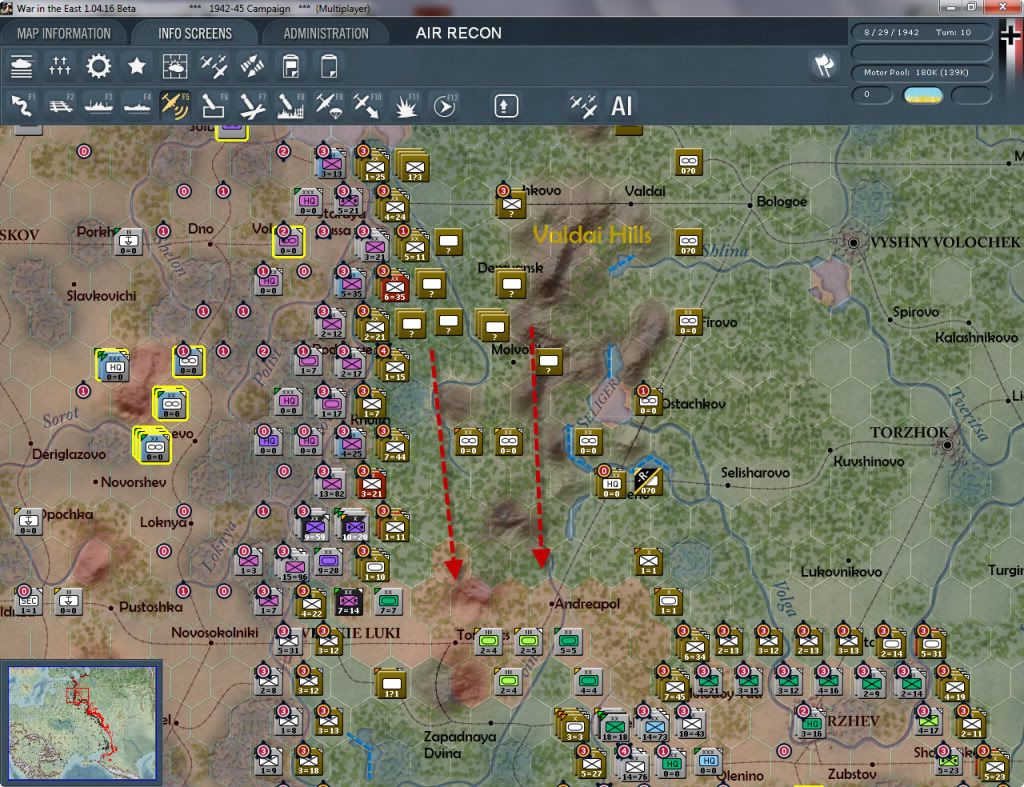Viewport: 1024px width, 787px height.
Task: Select the green 7=7 armored counter
Action: [x=388, y=602]
